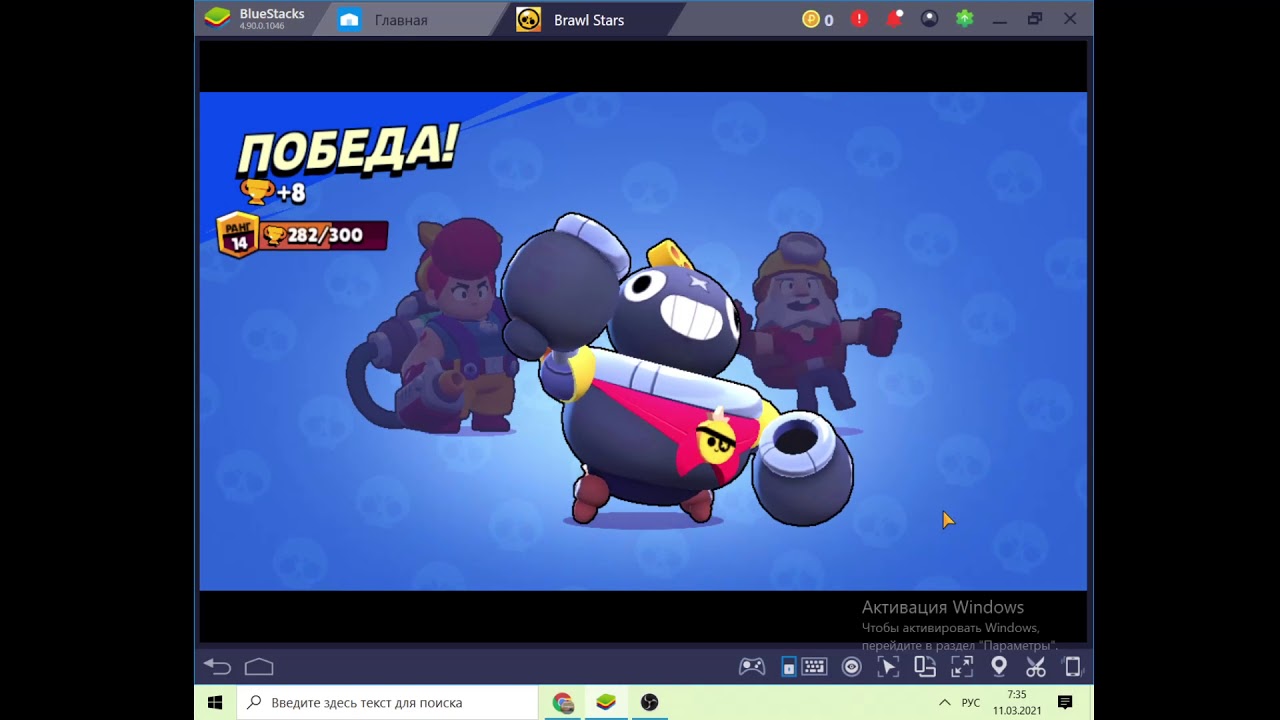Image resolution: width=1280 pixels, height=720 pixels.
Task: Click the Android home button
Action: 259,667
